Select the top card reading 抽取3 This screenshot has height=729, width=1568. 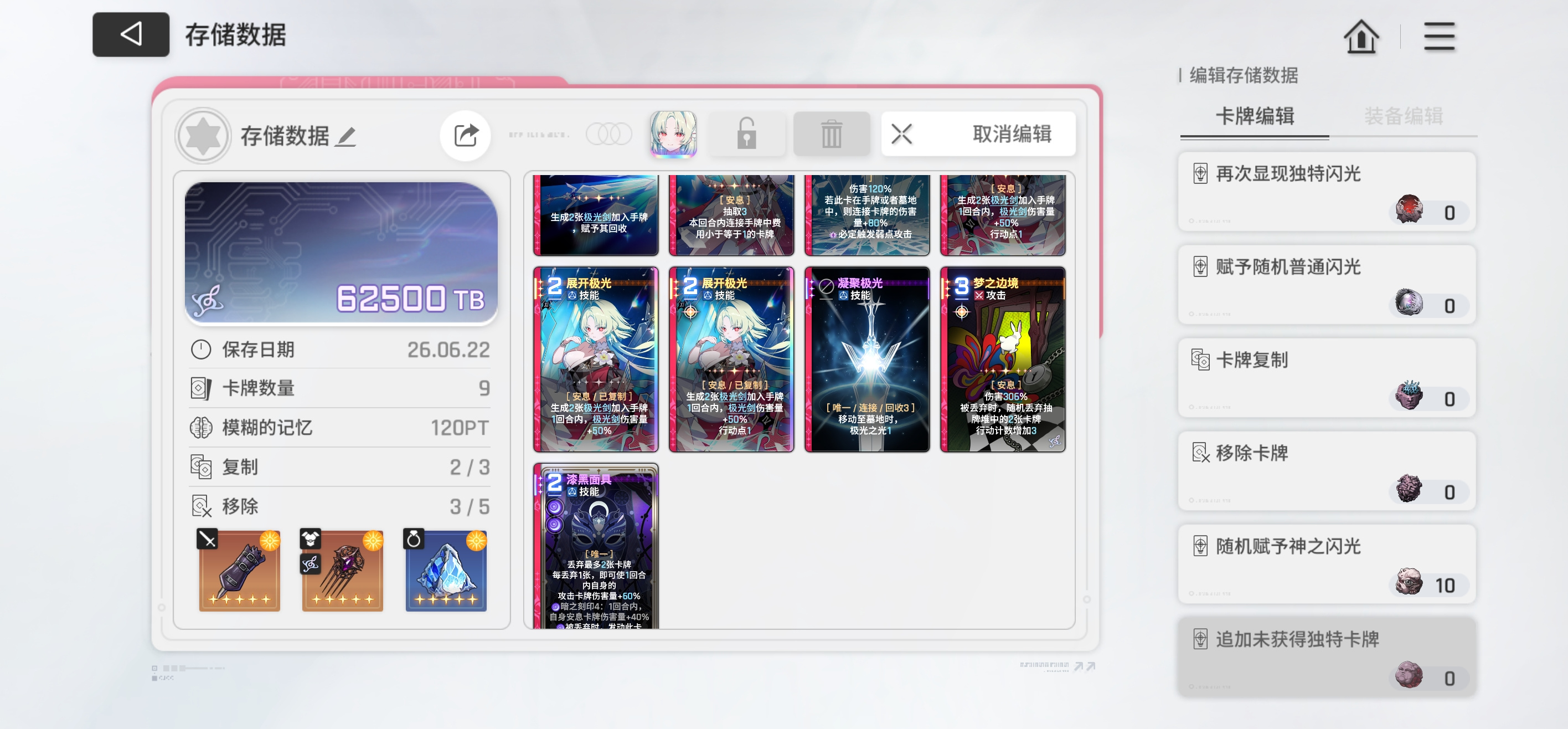click(x=731, y=215)
